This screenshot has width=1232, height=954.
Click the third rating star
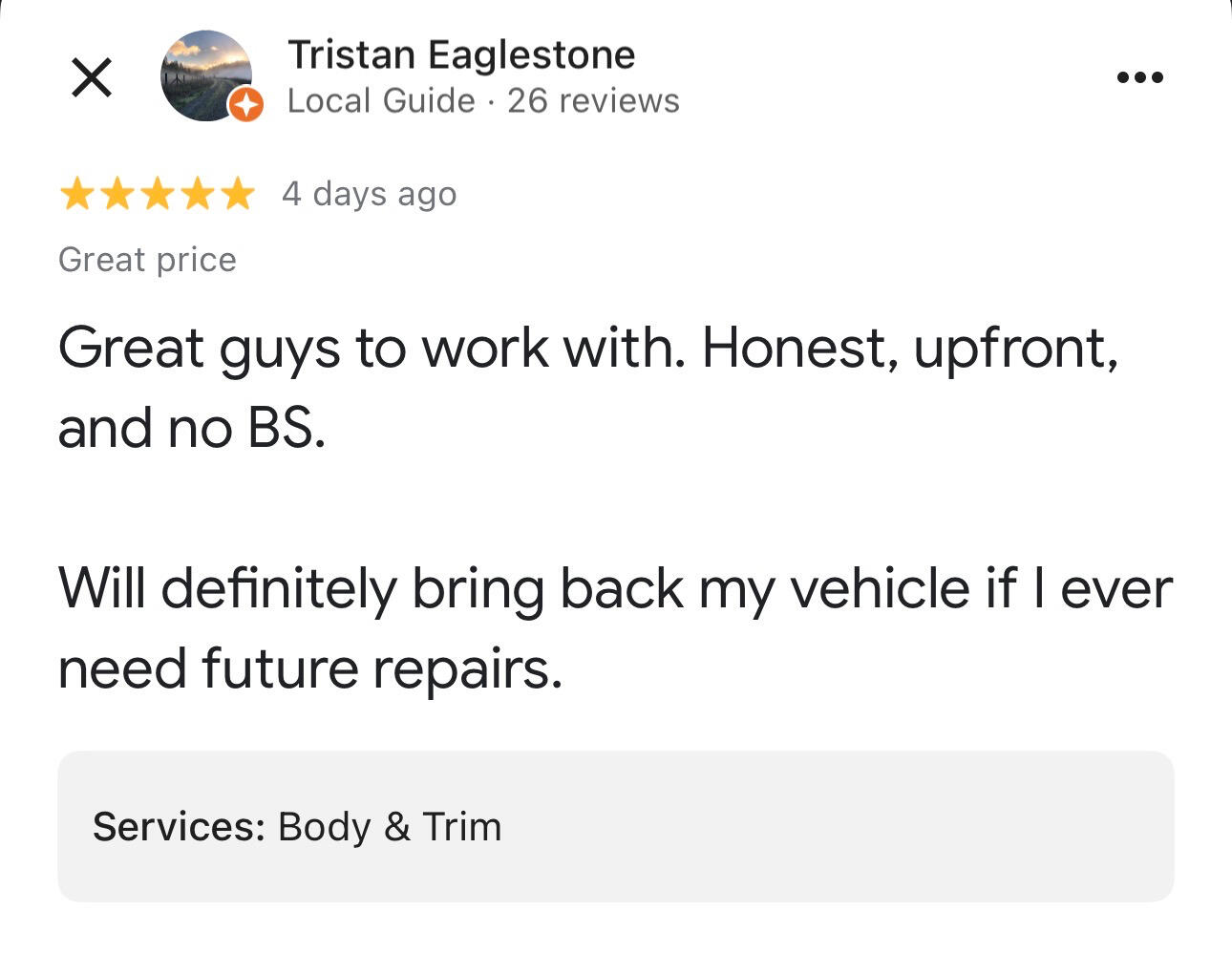point(158,195)
